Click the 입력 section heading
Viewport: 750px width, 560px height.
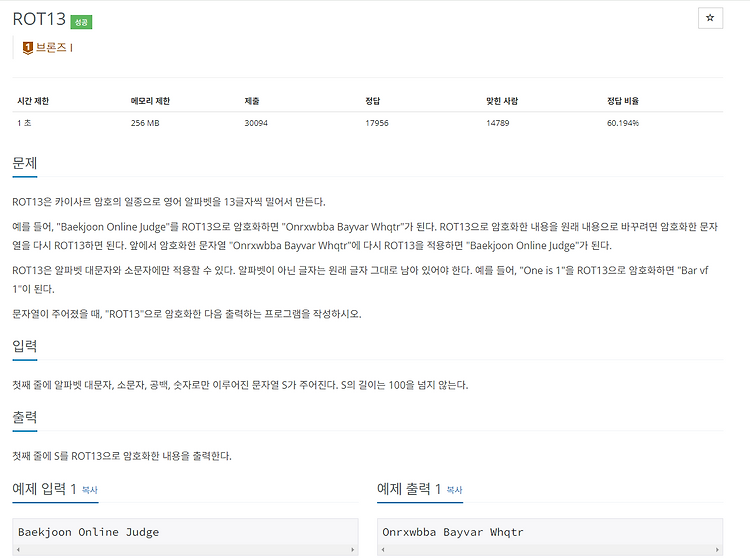coord(25,346)
